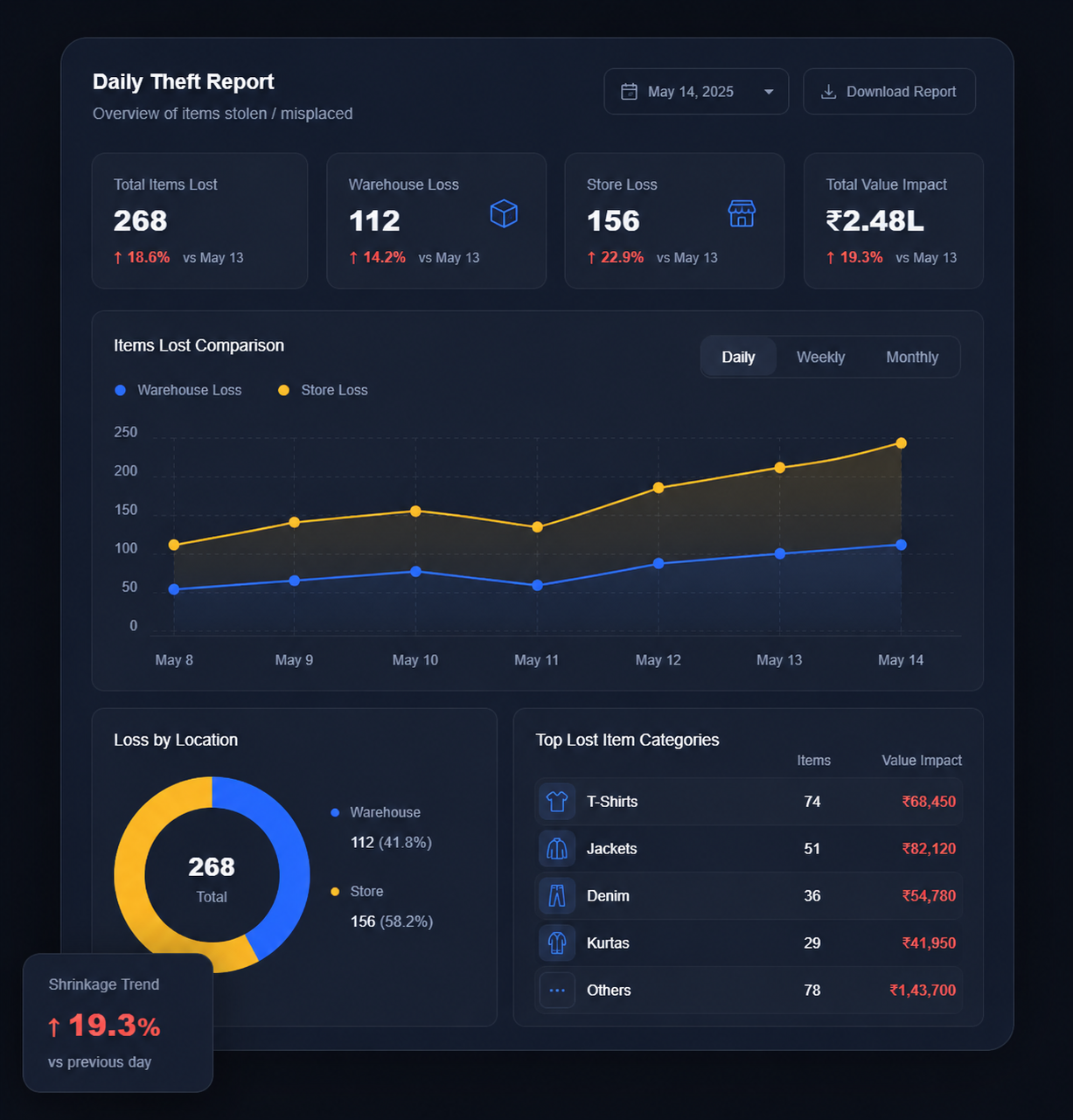Click the Total Items Lost 268 figure

141,221
